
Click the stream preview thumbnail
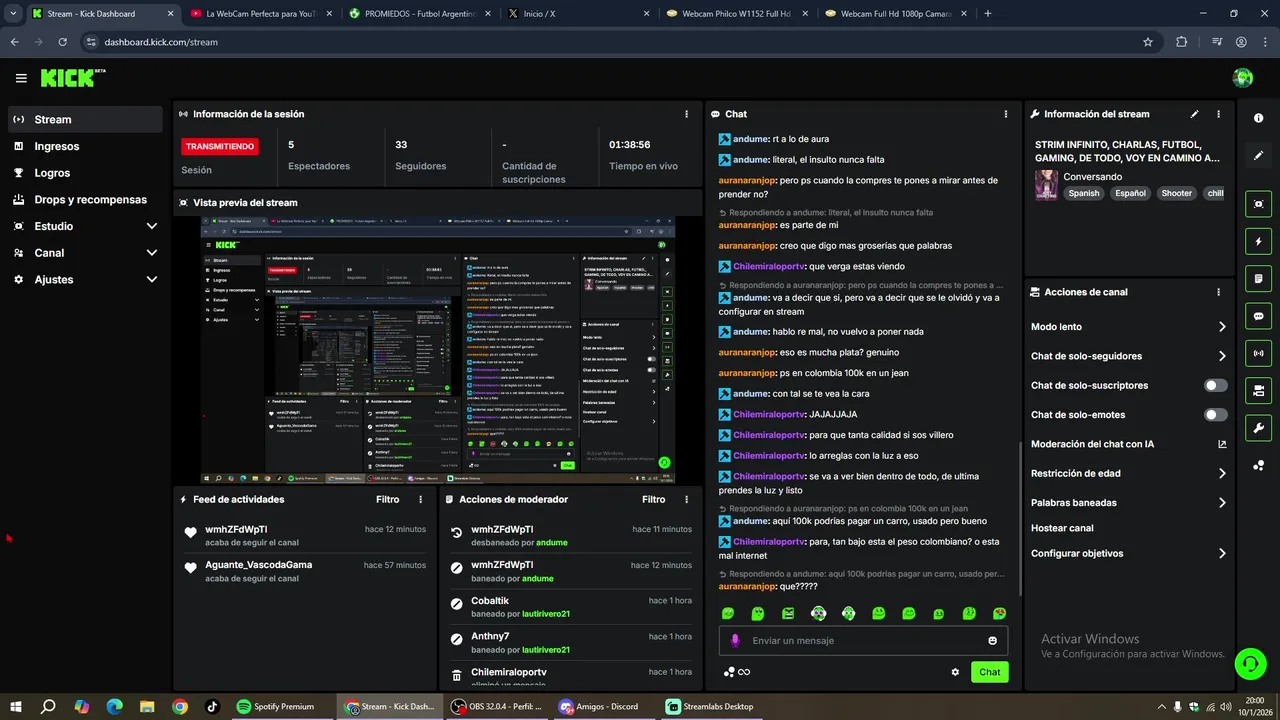(438, 350)
